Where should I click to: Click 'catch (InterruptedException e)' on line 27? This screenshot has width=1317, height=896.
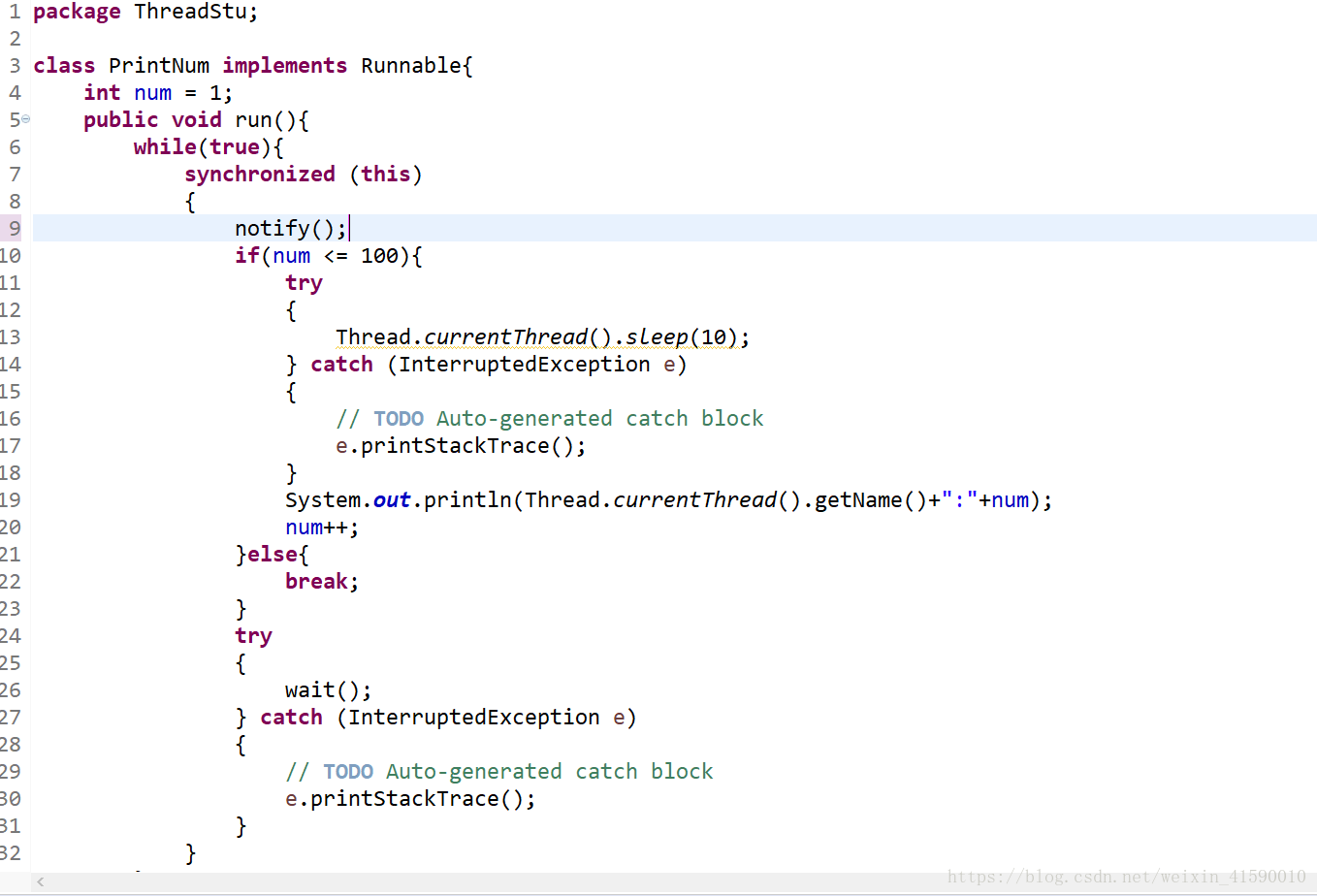(448, 718)
